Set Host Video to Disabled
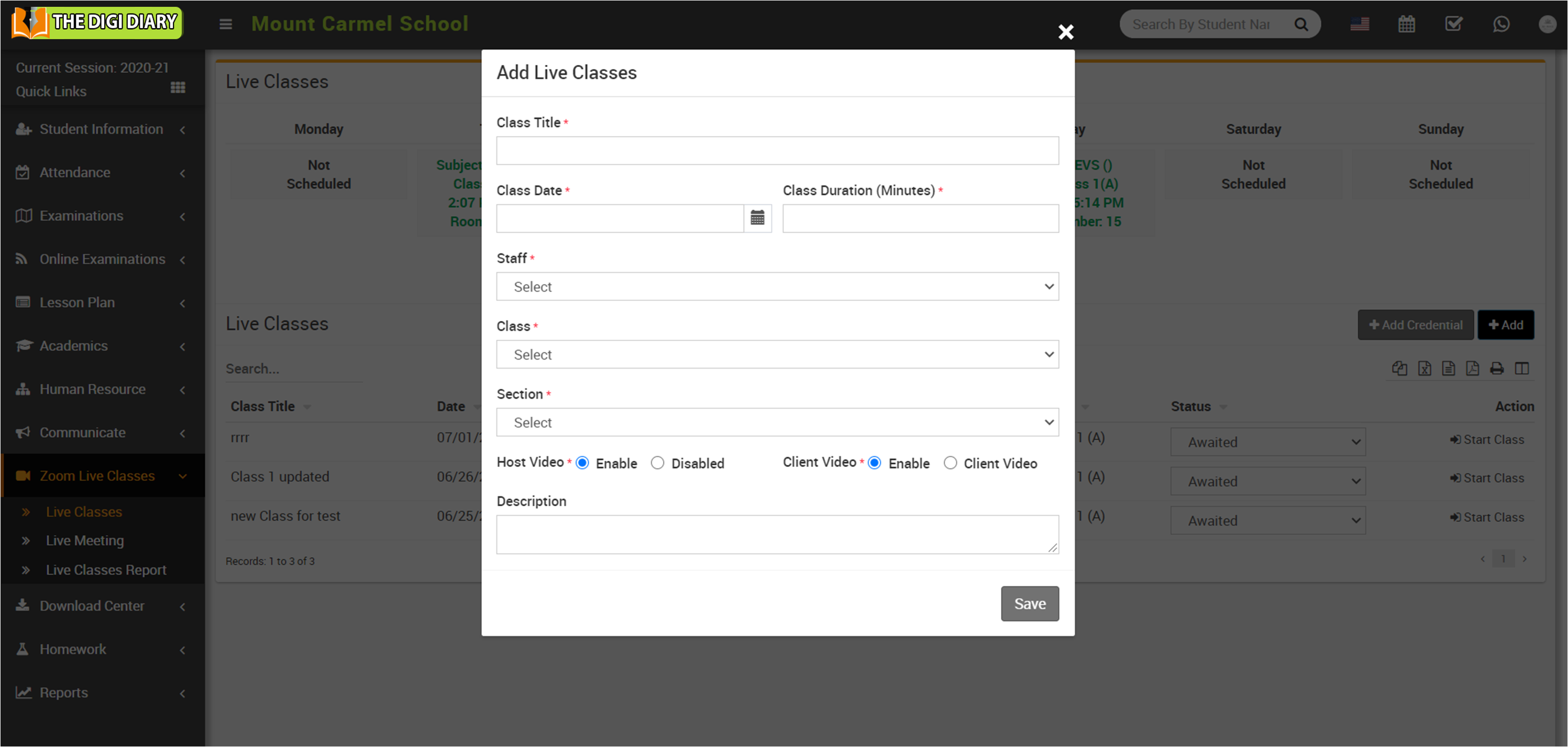Screen dimensions: 1568x747 click(x=657, y=463)
